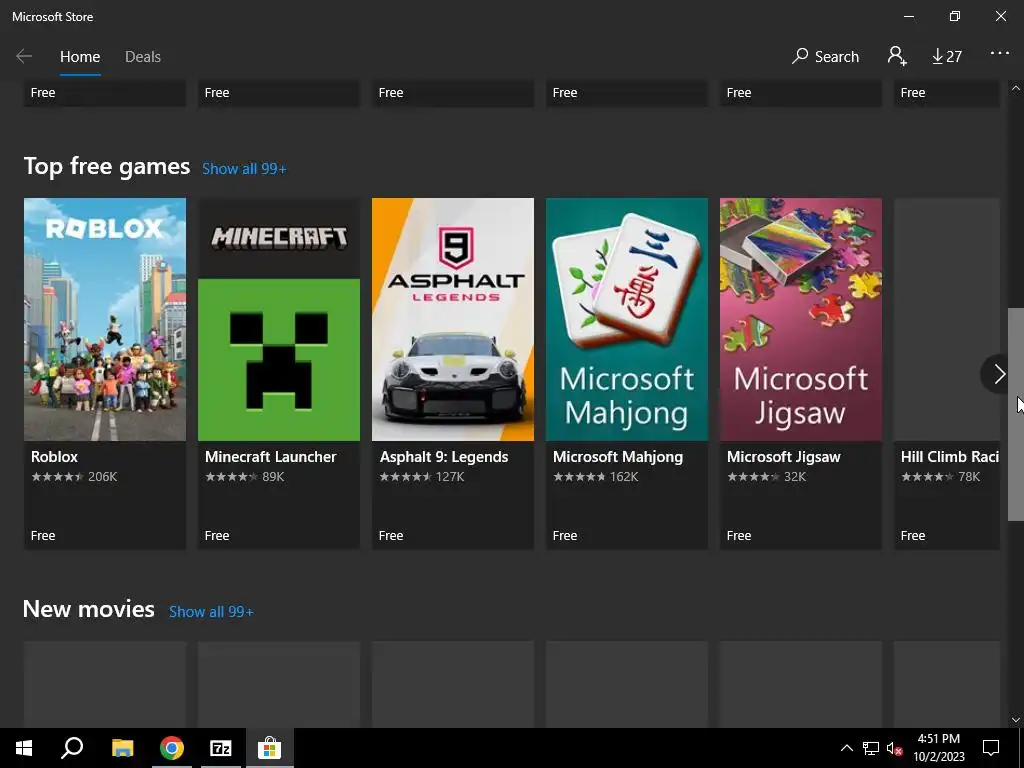The height and width of the screenshot is (768, 1024).
Task: Open the Microsoft Jigsaw artwork
Action: click(801, 319)
